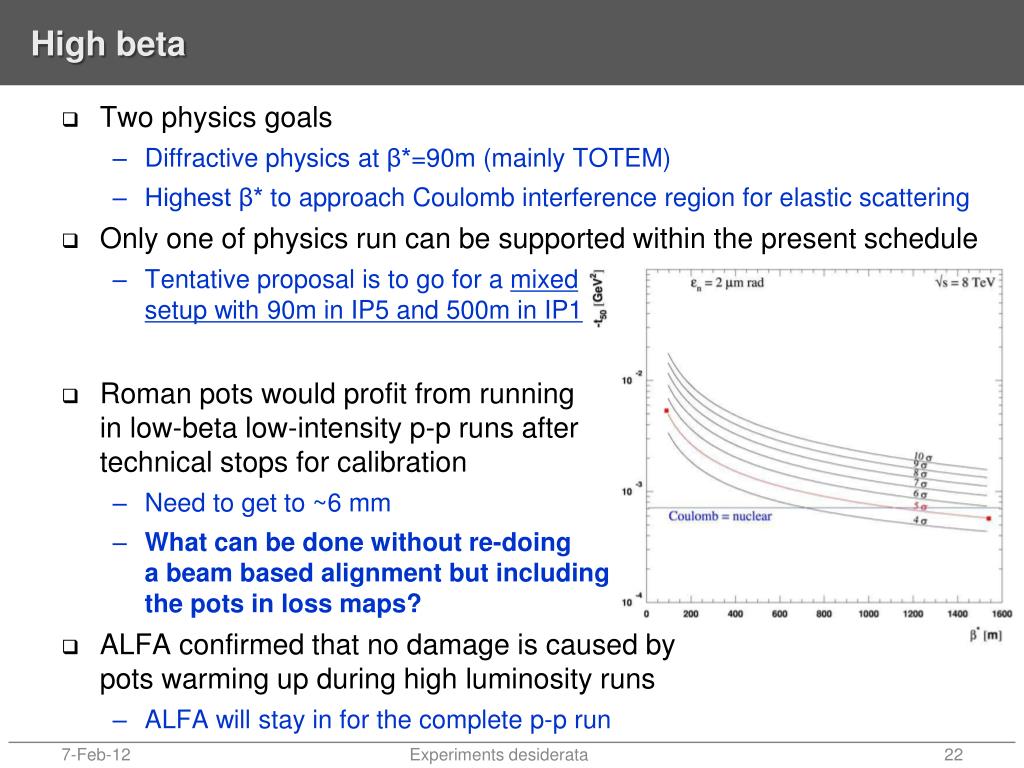Select the 'εn = 2 μm rad' annotation
The image size is (1024, 768).
tap(727, 283)
